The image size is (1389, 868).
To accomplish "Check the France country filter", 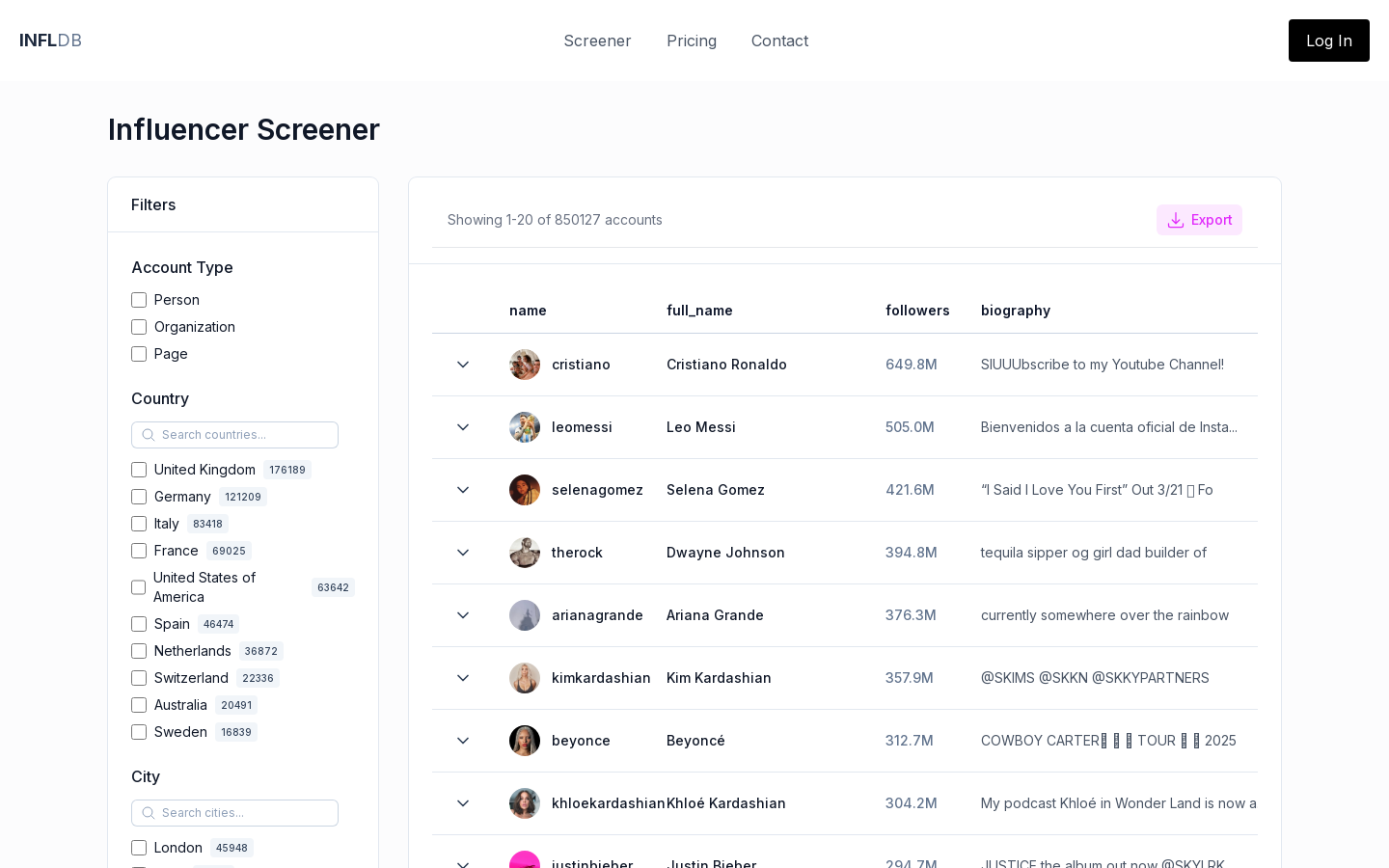I will [139, 551].
